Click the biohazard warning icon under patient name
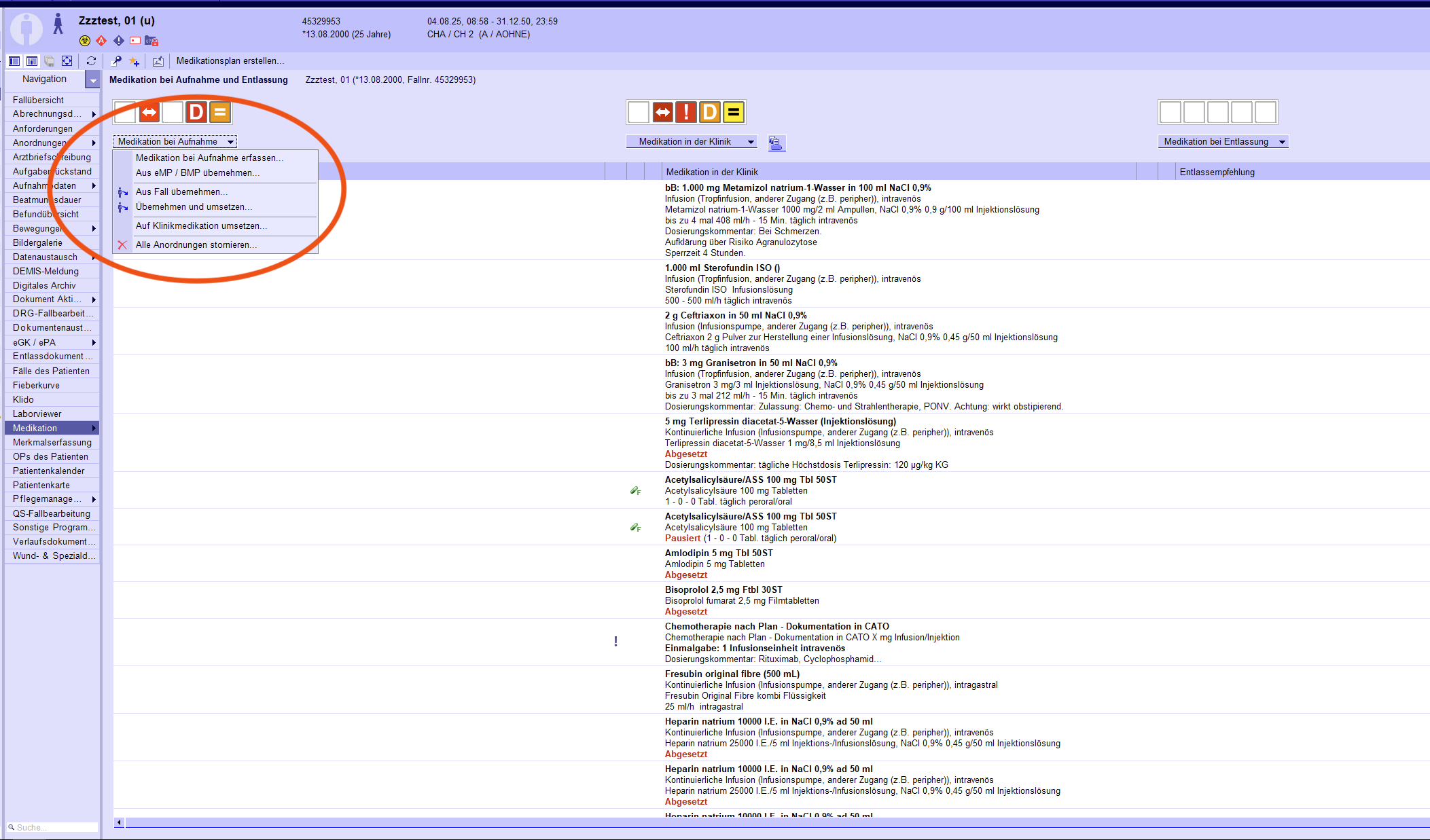 pyautogui.click(x=85, y=41)
